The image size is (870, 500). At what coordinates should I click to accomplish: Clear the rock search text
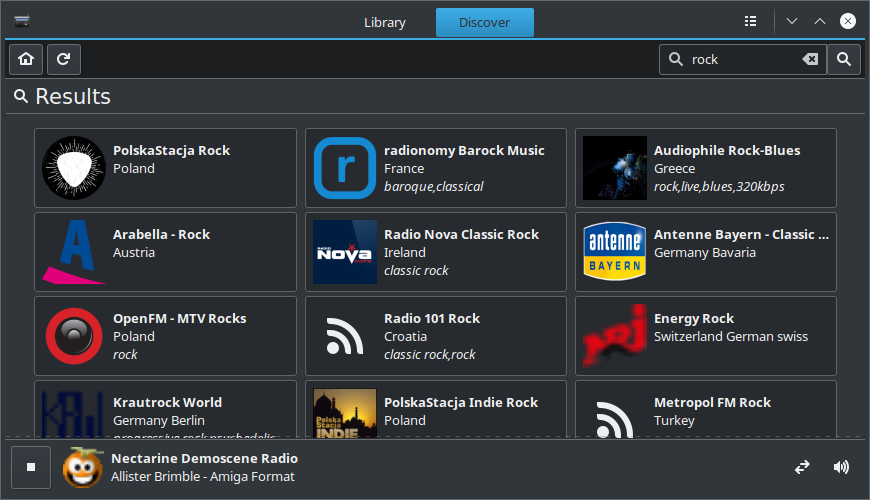pyautogui.click(x=810, y=59)
